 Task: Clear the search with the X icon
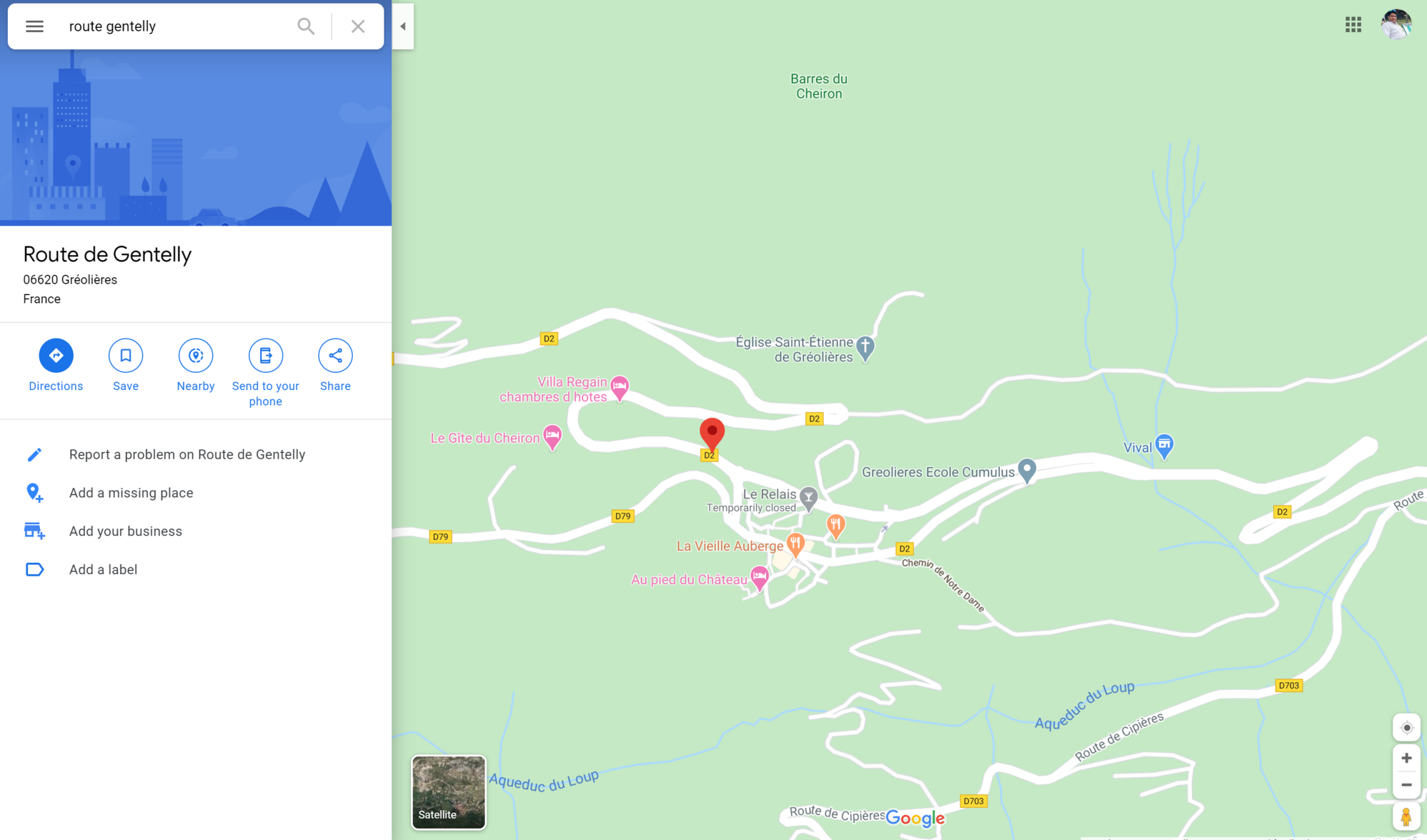358,26
